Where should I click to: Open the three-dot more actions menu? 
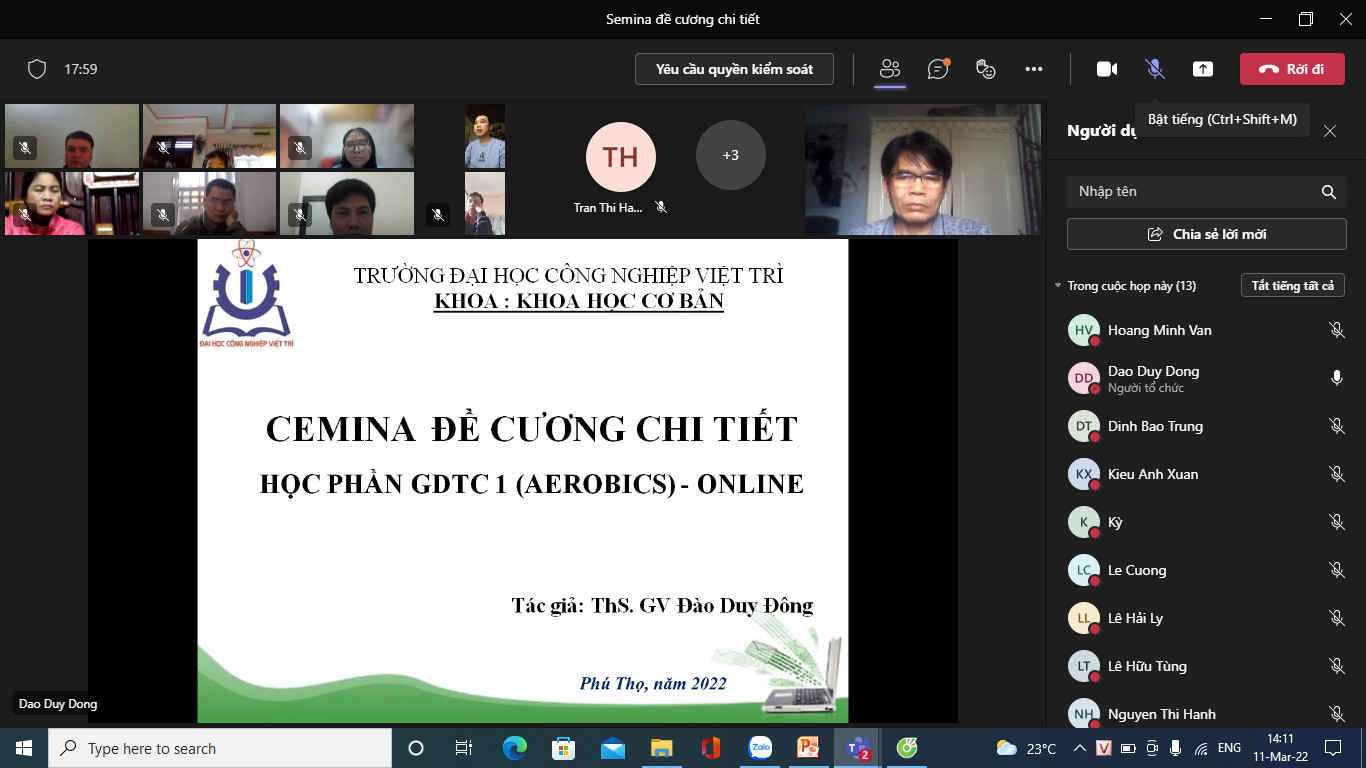[x=1034, y=69]
